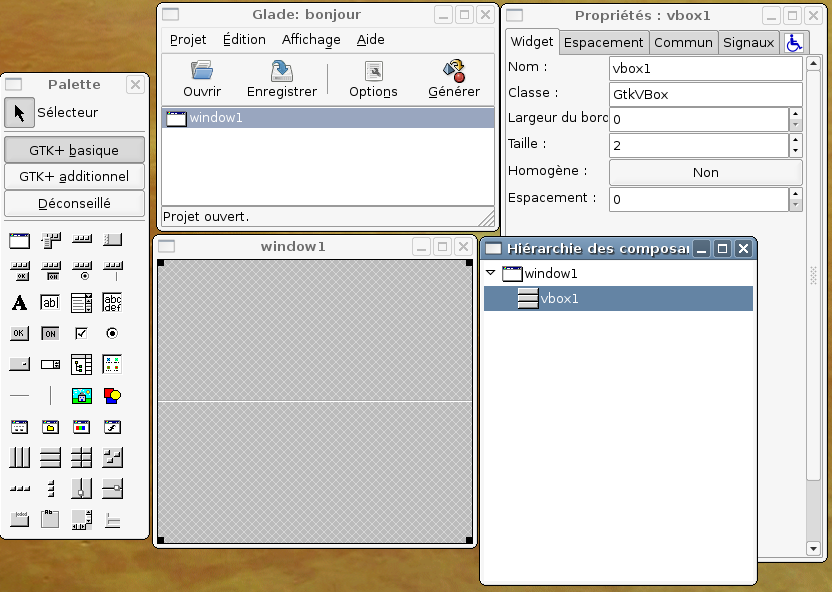Select the Drawing Area (colored shapes) icon
Viewport: 832px width, 592px height.
click(112, 396)
